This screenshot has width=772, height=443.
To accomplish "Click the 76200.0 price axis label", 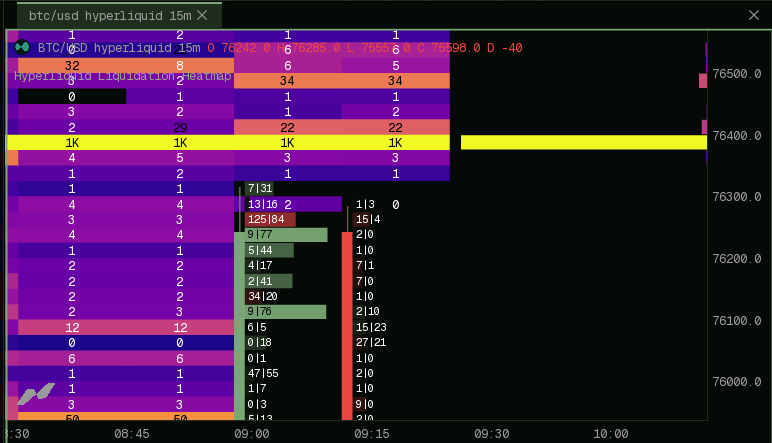I will coord(737,258).
